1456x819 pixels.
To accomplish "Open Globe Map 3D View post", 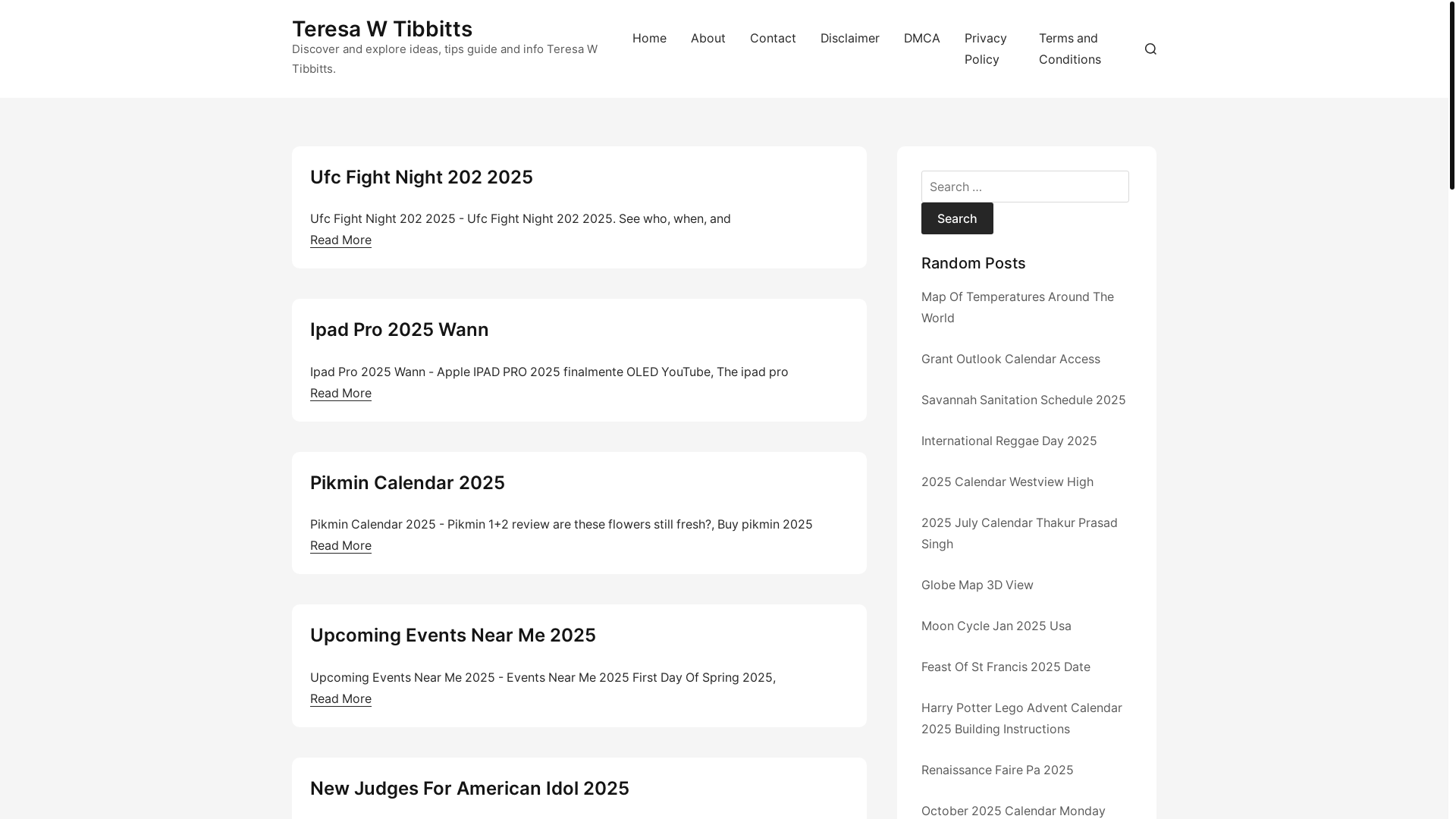I will [x=977, y=585].
